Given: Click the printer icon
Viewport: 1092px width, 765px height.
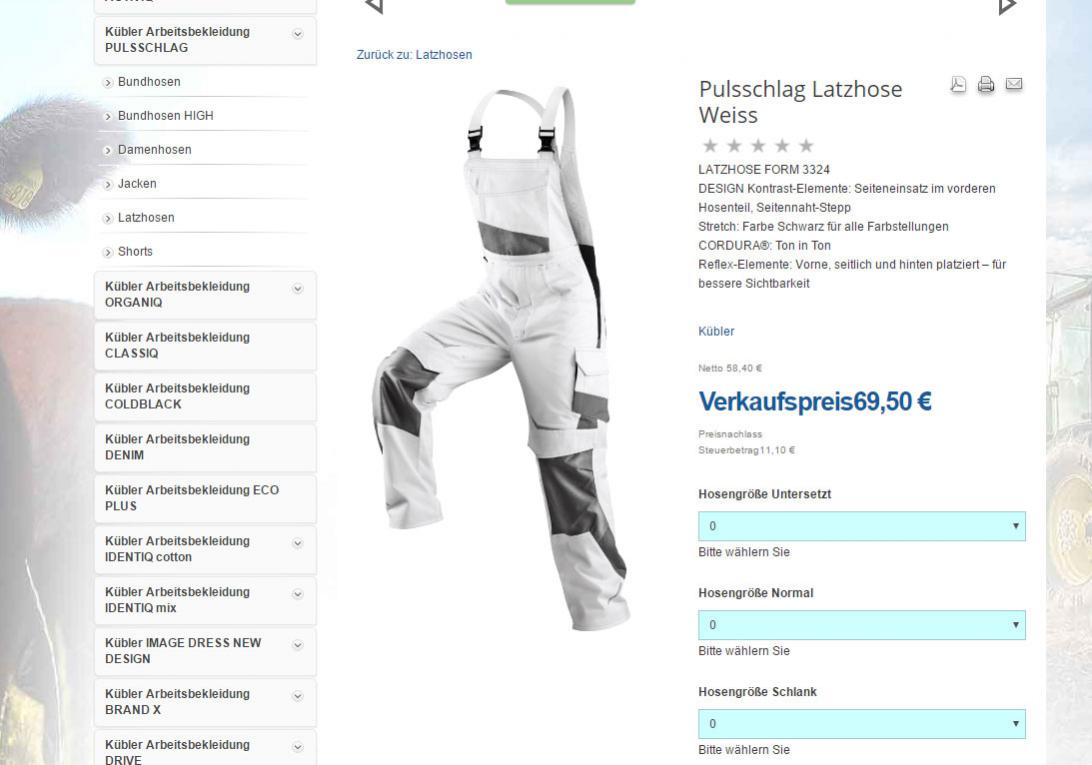Looking at the screenshot, I should click(985, 84).
